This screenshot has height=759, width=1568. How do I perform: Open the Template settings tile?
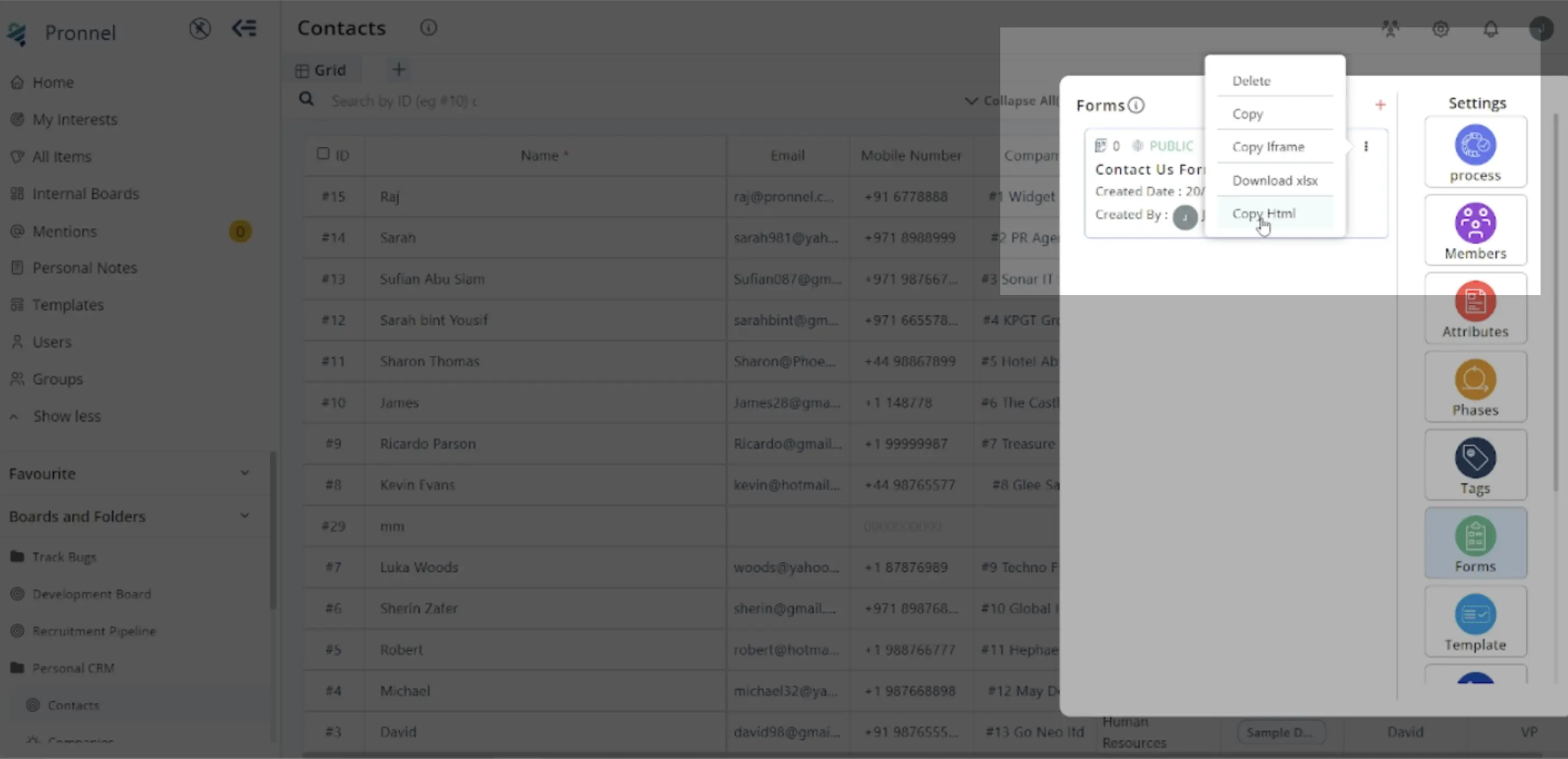(1475, 622)
